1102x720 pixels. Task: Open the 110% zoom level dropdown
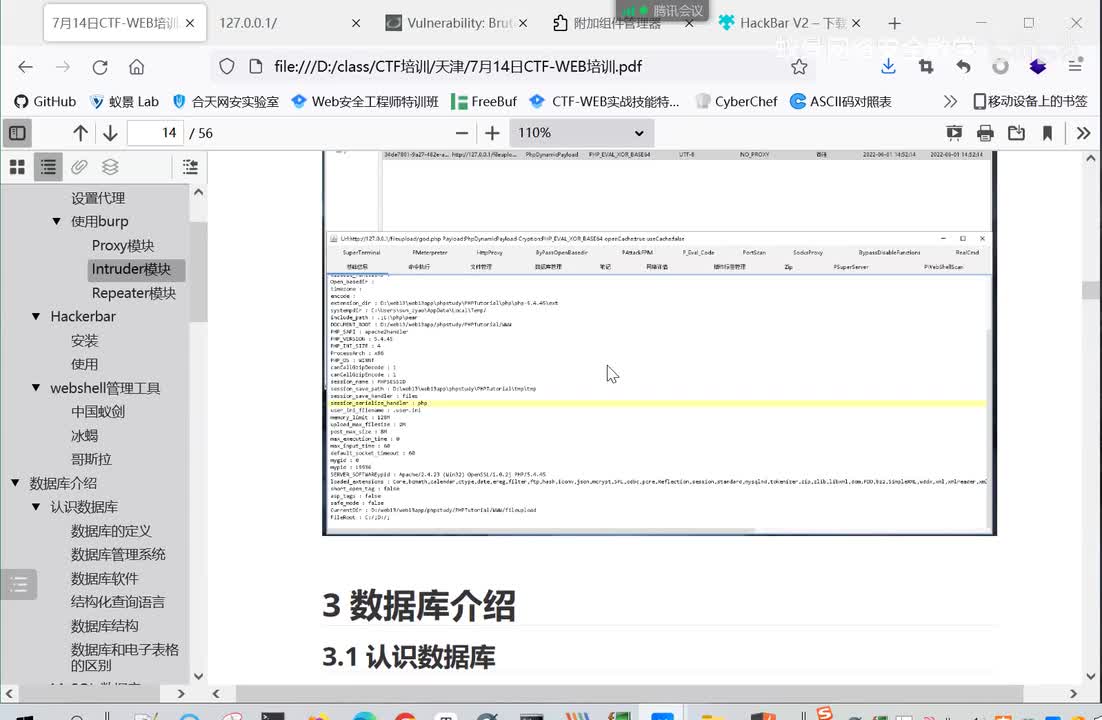581,133
